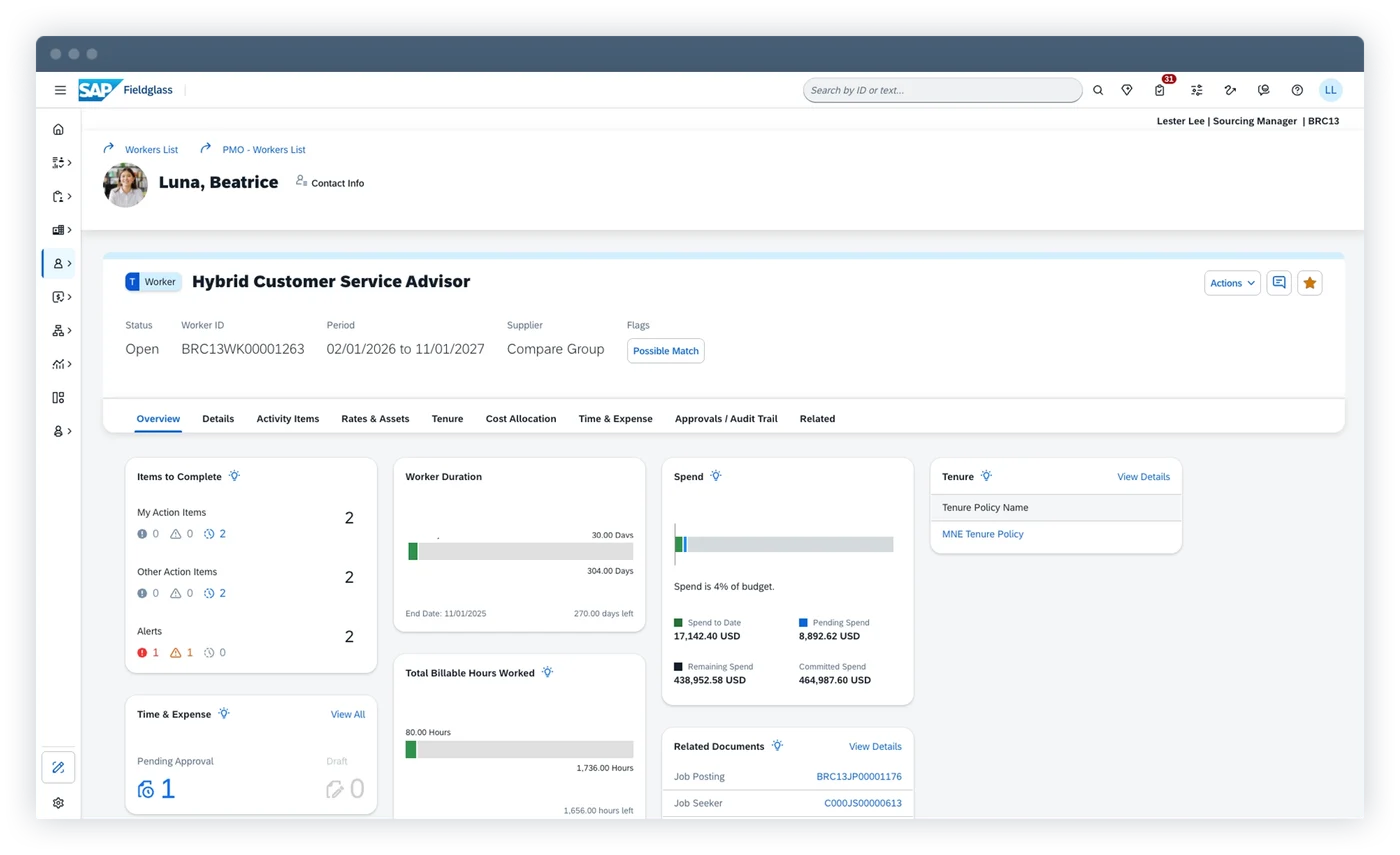Open the Approvals / Audit Trail tab
Screen dimensions: 1400x855
click(726, 419)
